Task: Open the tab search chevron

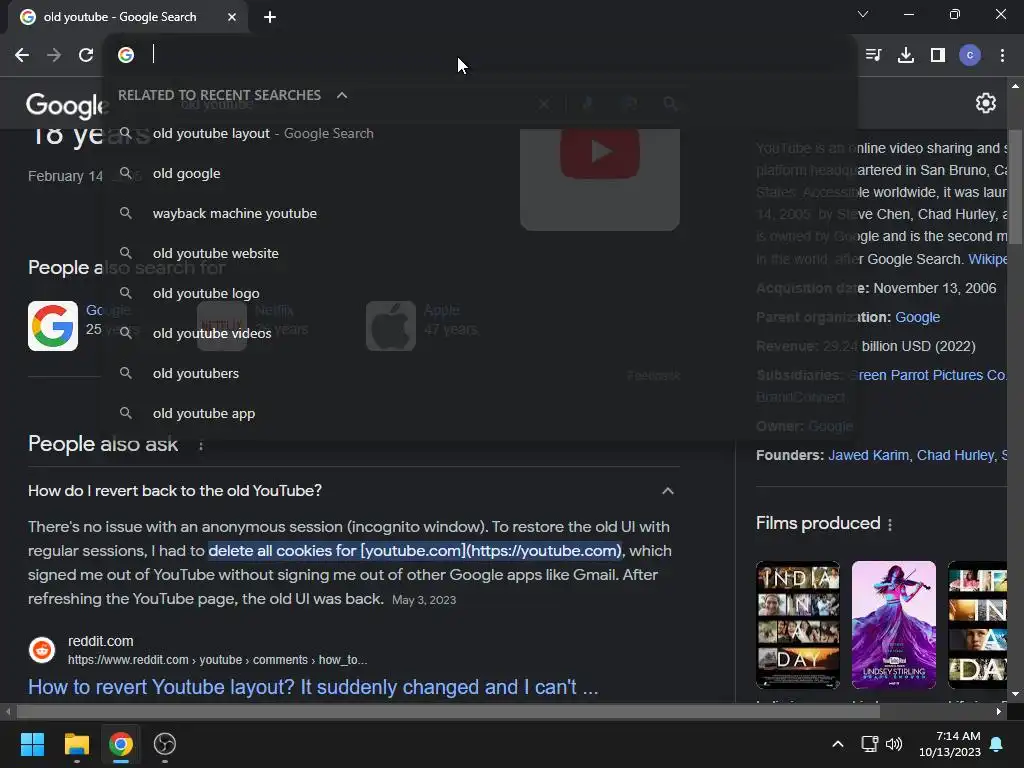Action: 863,14
